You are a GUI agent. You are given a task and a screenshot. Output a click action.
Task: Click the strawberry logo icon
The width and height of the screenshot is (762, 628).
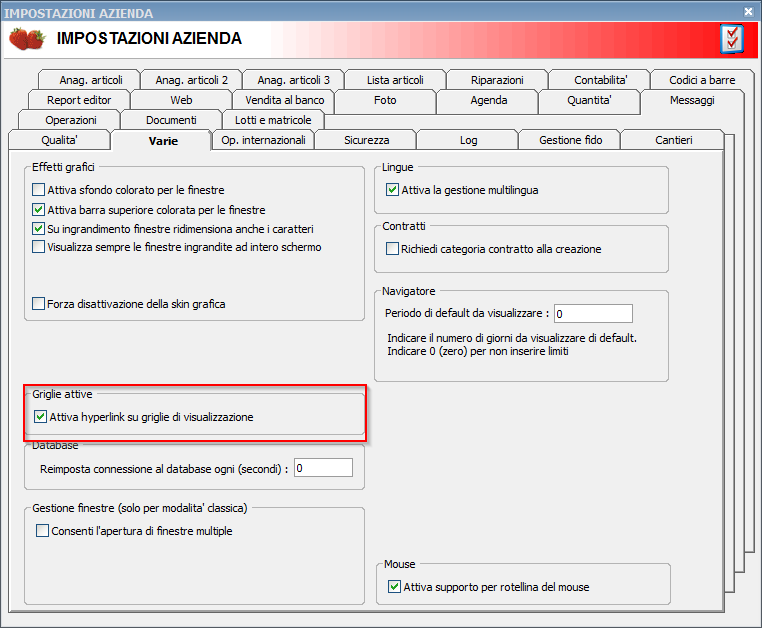coord(27,39)
